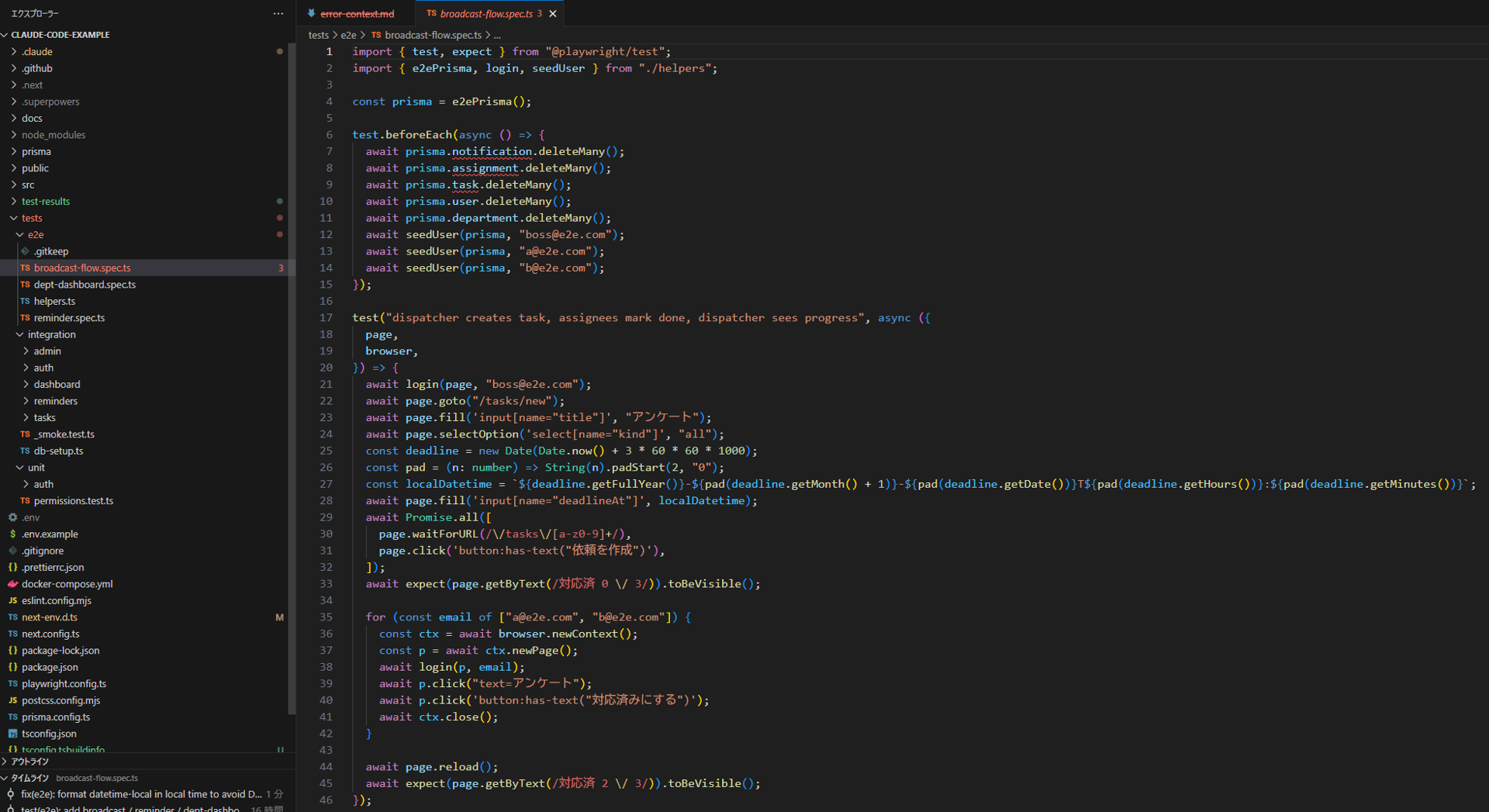
Task: Collapse the unit folder
Action: pos(20,468)
